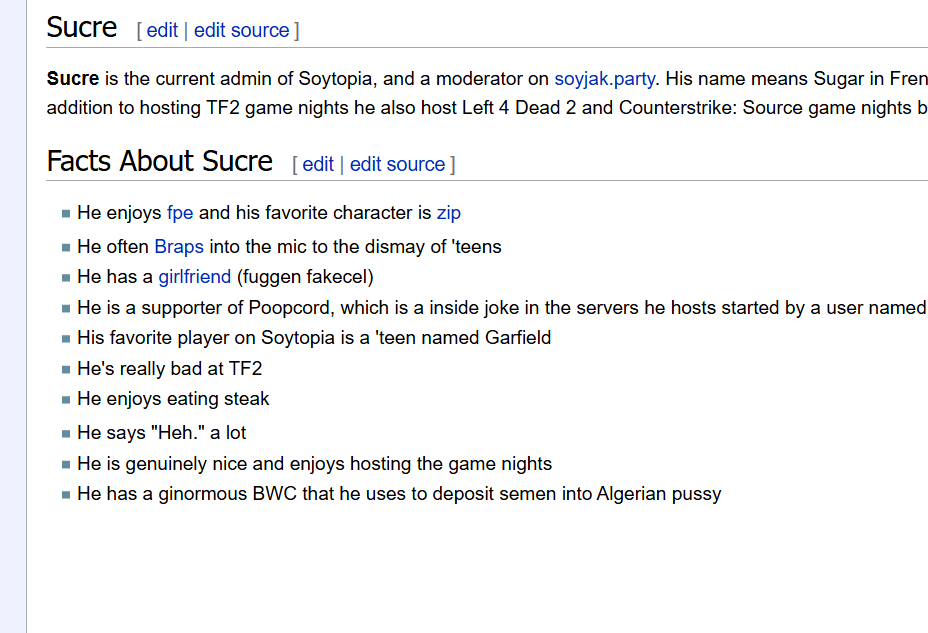Image resolution: width=928 pixels, height=633 pixels.
Task: Click the 'He says "Heh." a lot' line
Action: tap(162, 433)
